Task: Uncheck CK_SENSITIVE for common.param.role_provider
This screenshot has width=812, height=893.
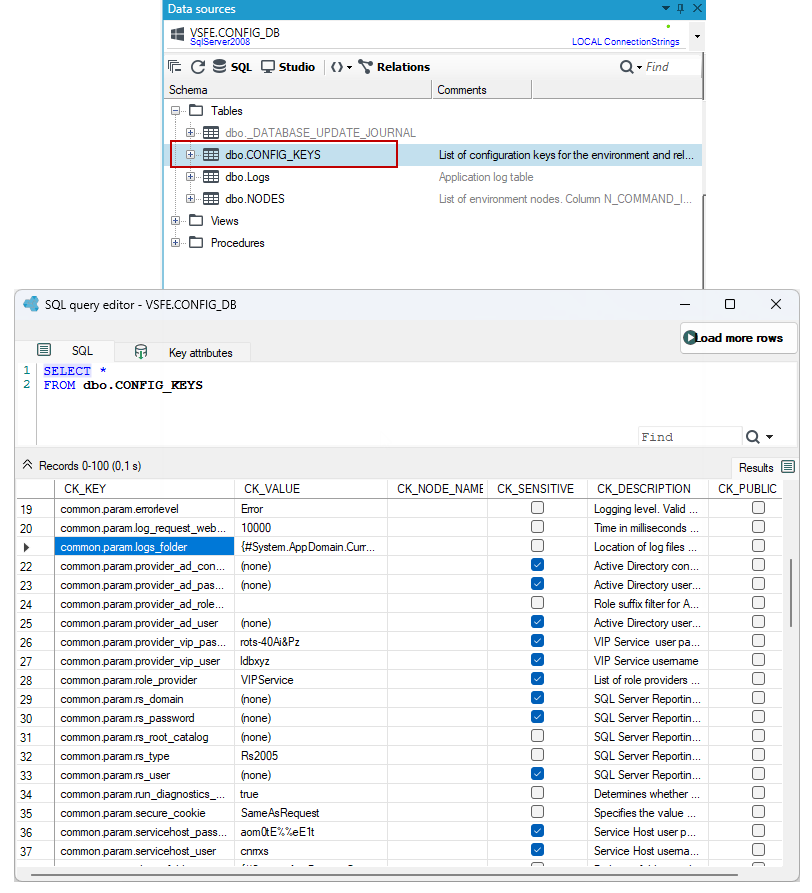Action: coord(537,679)
